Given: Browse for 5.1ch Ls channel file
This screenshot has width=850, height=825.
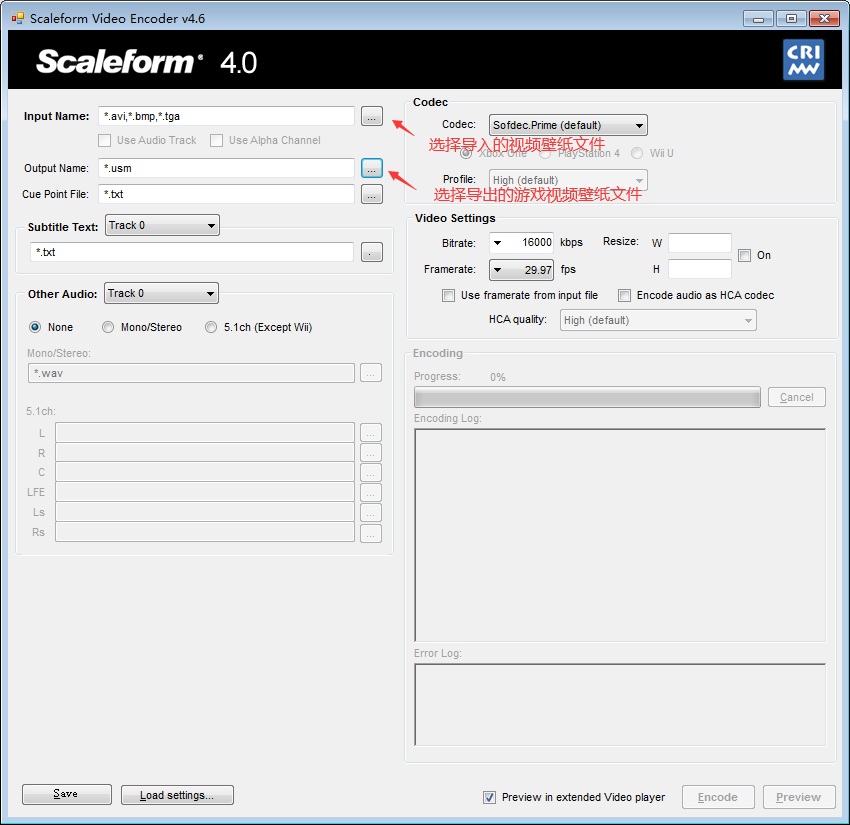Looking at the screenshot, I should click(x=371, y=512).
